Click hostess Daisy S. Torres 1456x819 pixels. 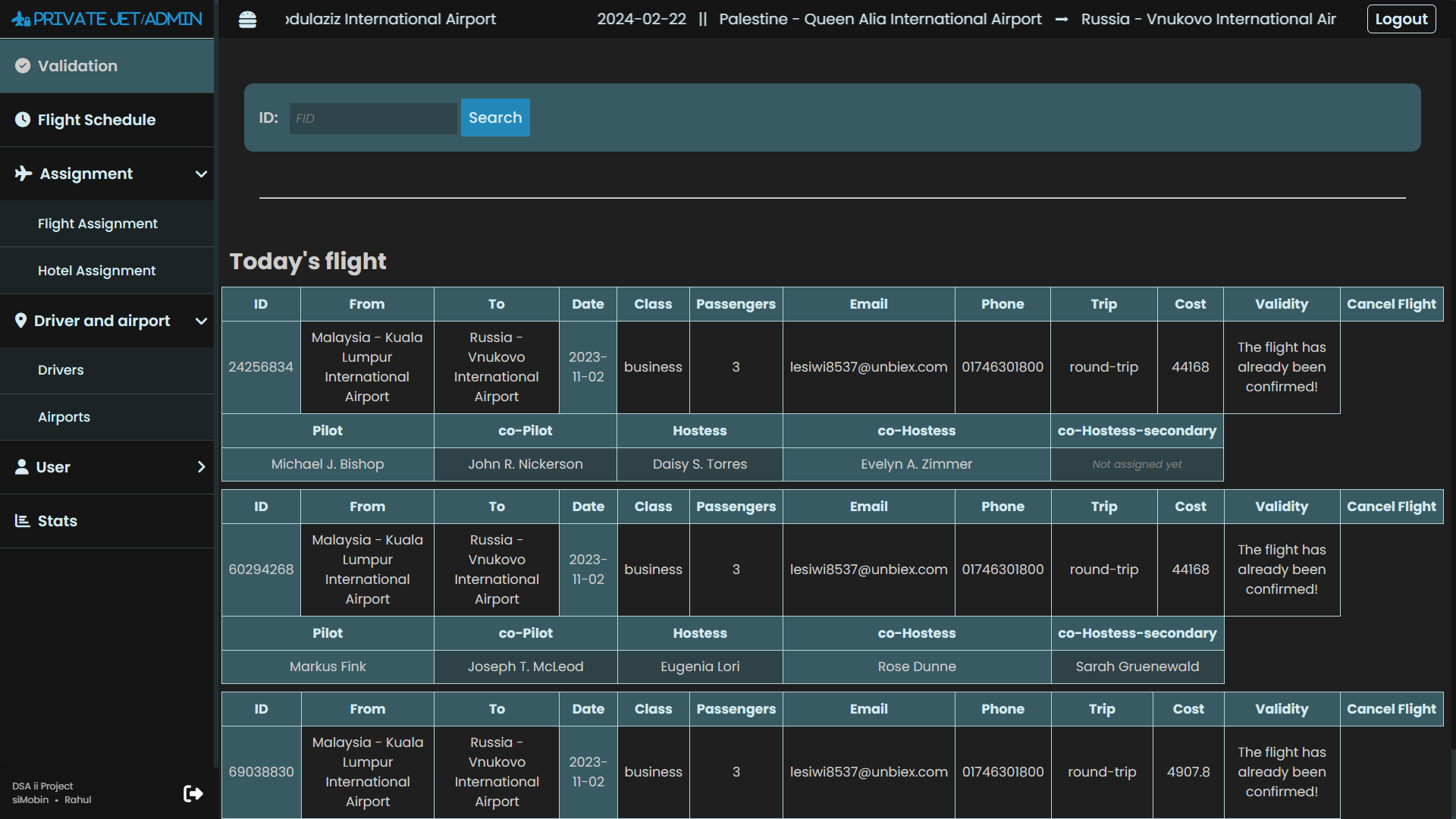coord(700,464)
